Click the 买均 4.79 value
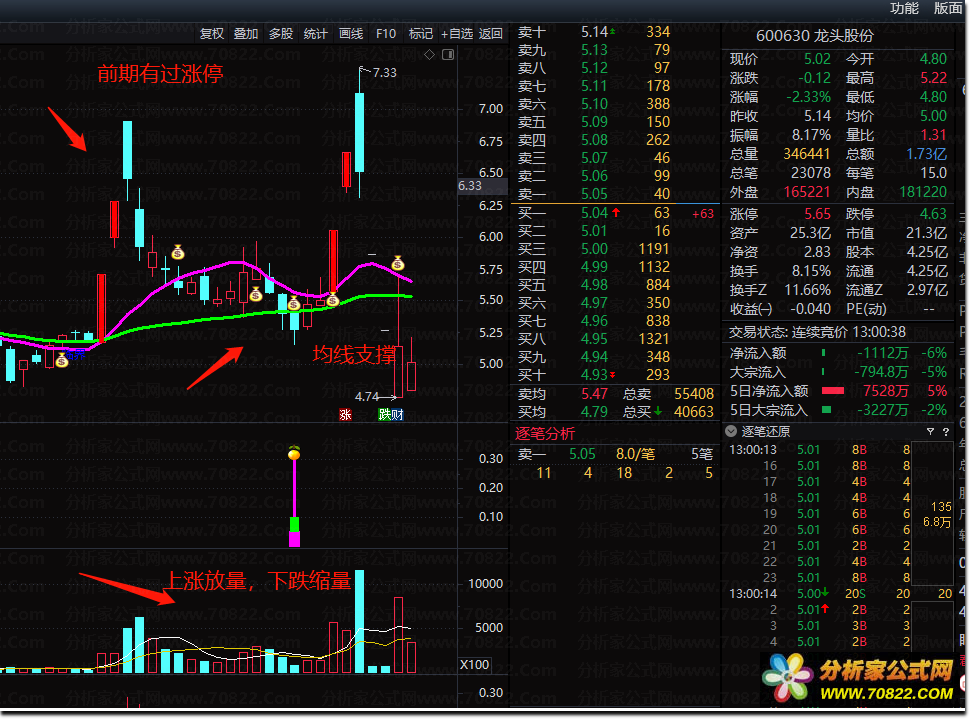 click(594, 412)
